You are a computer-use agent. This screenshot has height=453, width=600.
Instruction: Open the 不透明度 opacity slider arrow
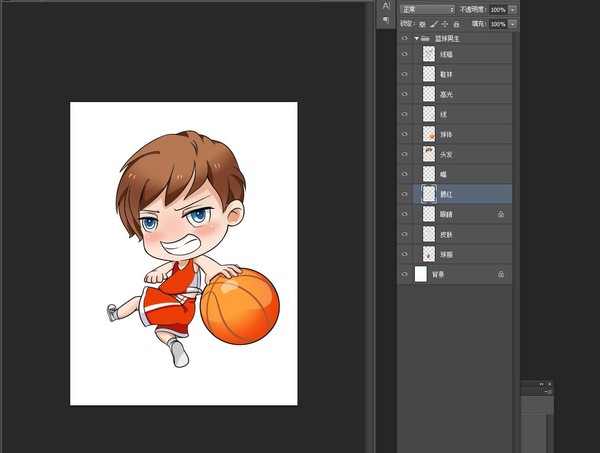coord(512,10)
